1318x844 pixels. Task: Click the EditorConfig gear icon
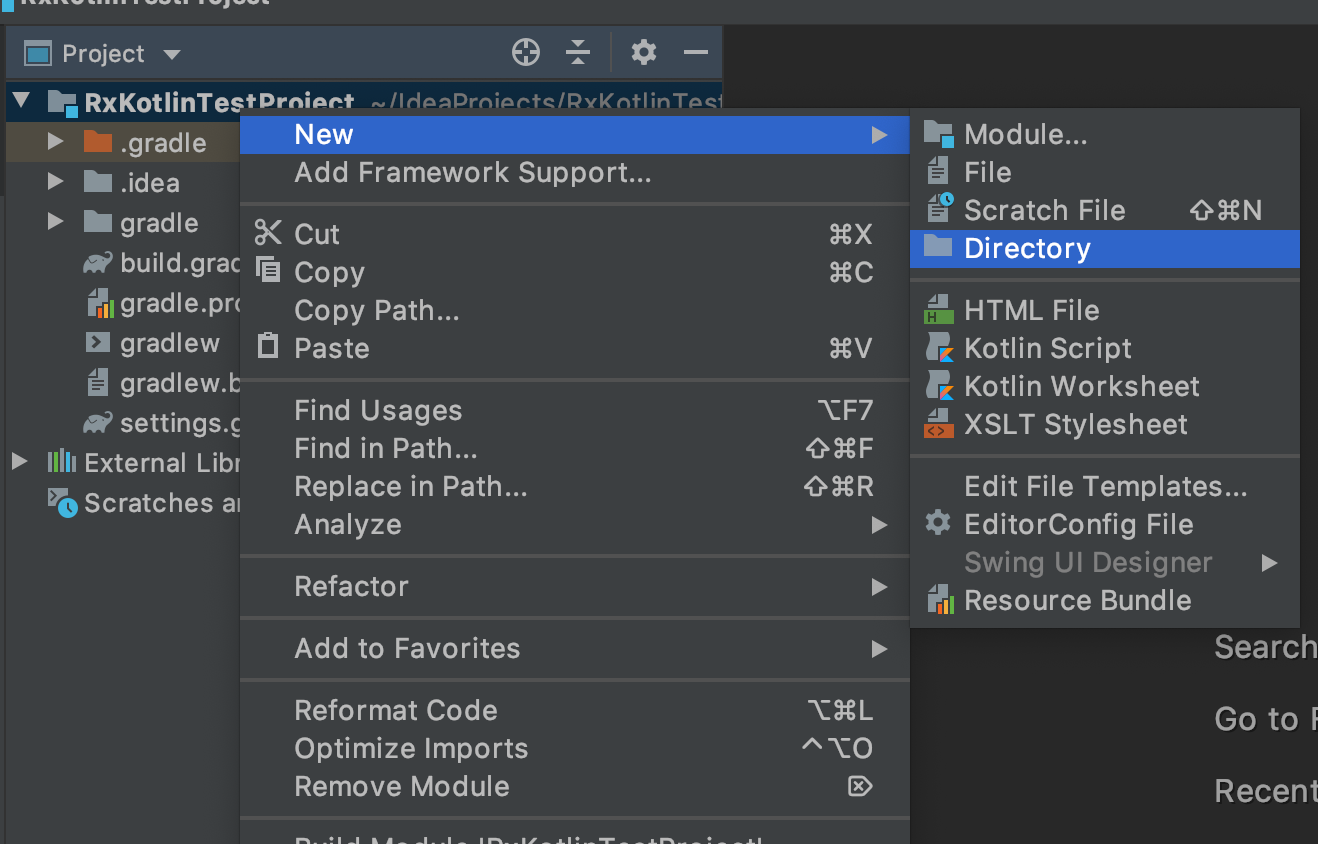[x=938, y=523]
